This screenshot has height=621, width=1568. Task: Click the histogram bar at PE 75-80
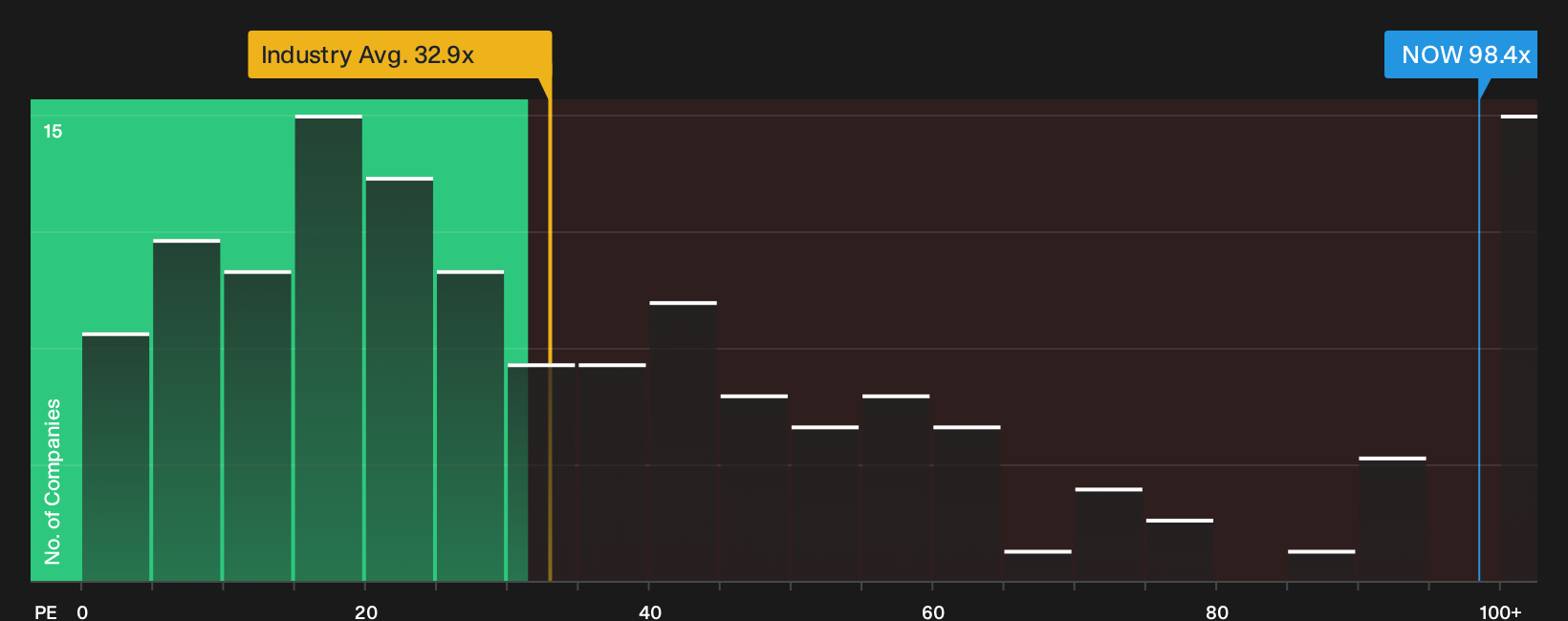pos(1180,549)
